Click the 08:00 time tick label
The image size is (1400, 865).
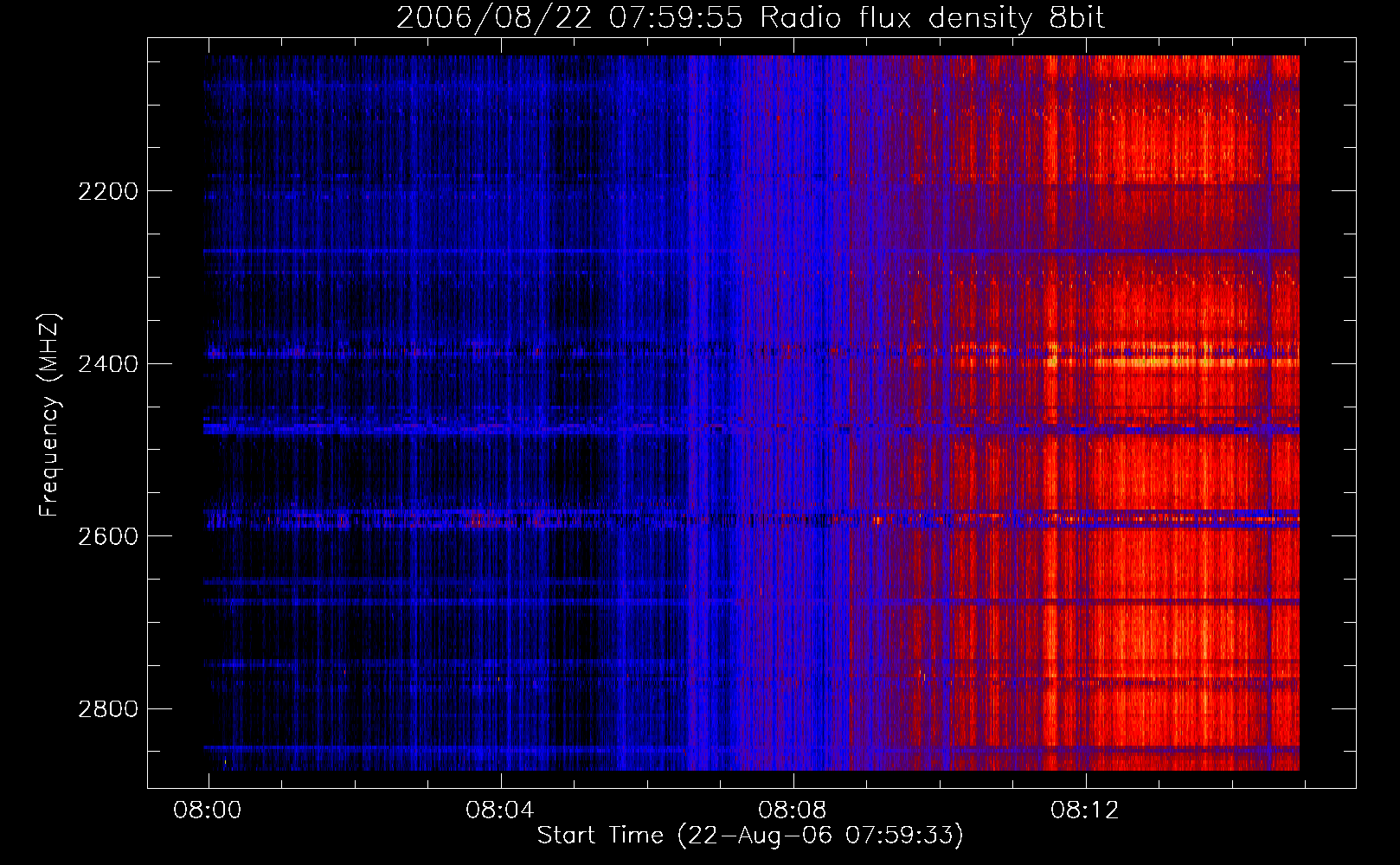pyautogui.click(x=208, y=811)
